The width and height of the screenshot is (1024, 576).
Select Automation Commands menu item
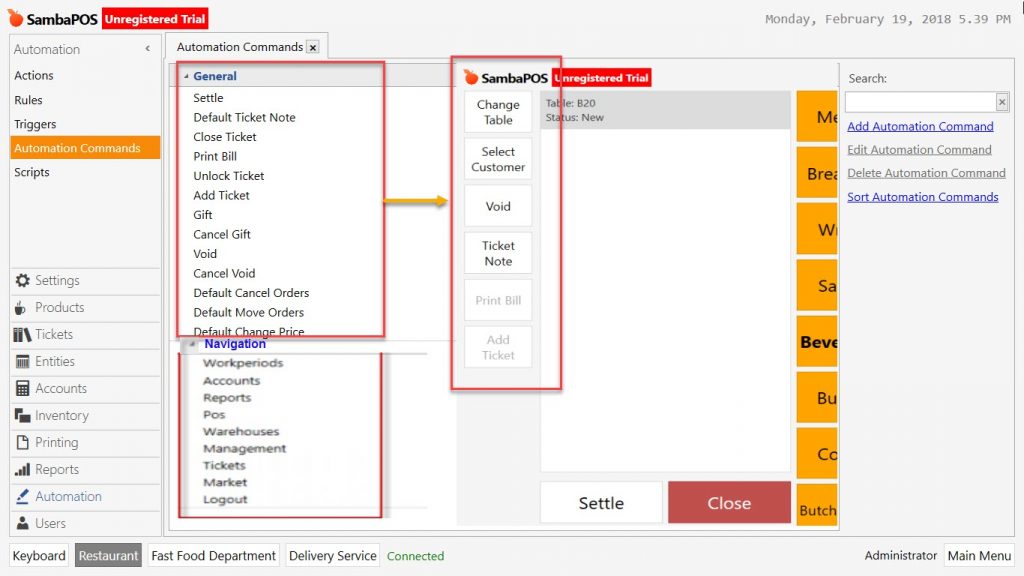[85, 148]
